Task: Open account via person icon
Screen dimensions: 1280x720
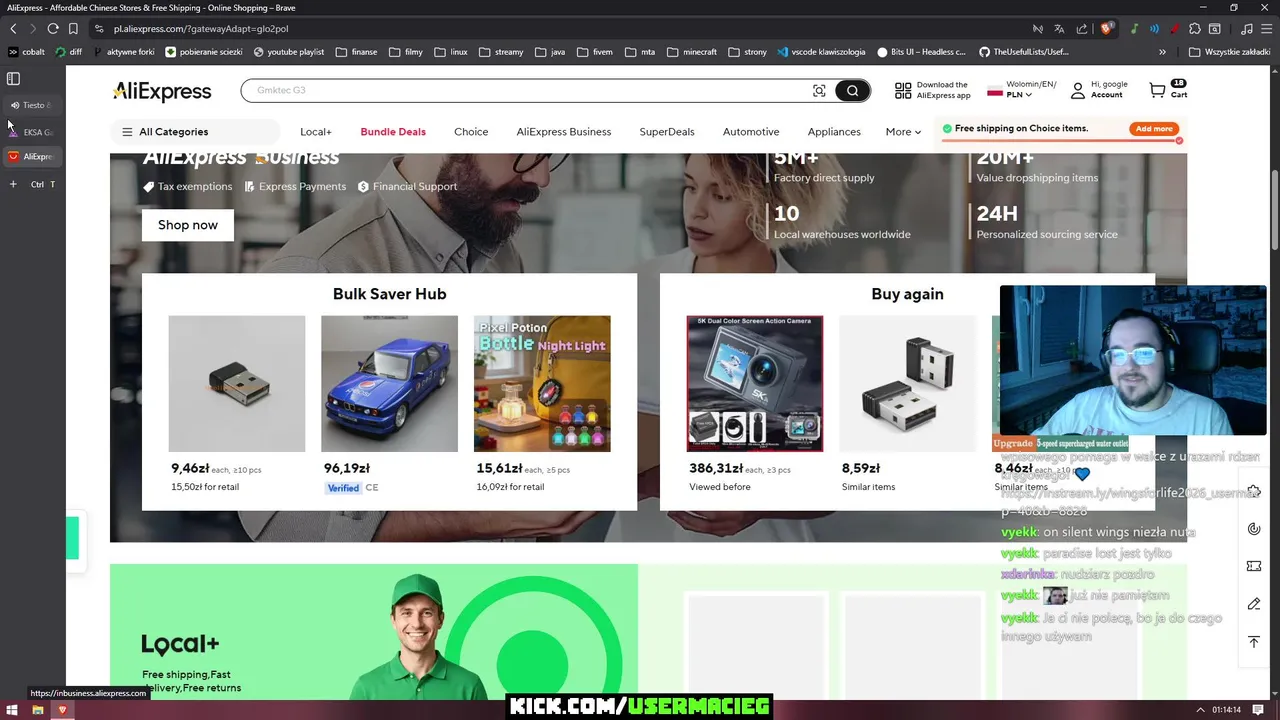Action: click(x=1077, y=90)
